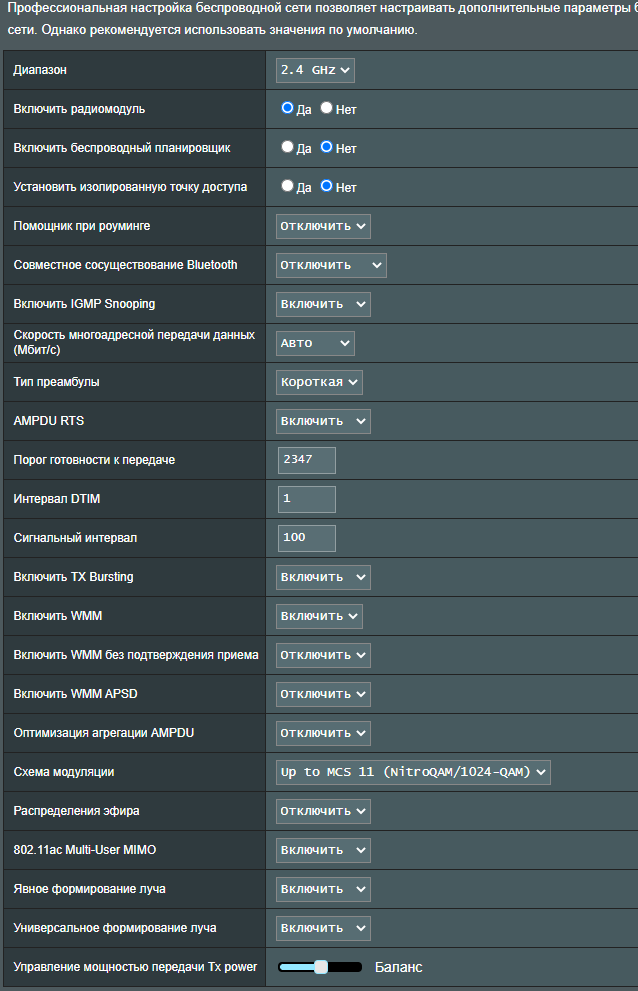Open Универсальное формирование луча dropdown

[x=323, y=928]
